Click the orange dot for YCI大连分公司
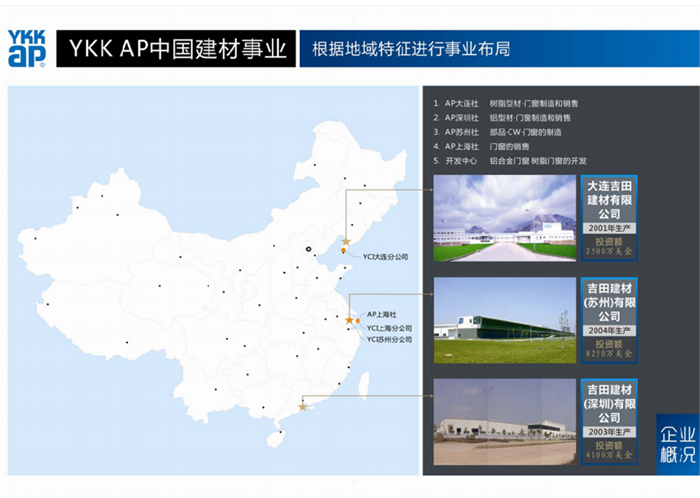The image size is (700, 498). coord(343,250)
